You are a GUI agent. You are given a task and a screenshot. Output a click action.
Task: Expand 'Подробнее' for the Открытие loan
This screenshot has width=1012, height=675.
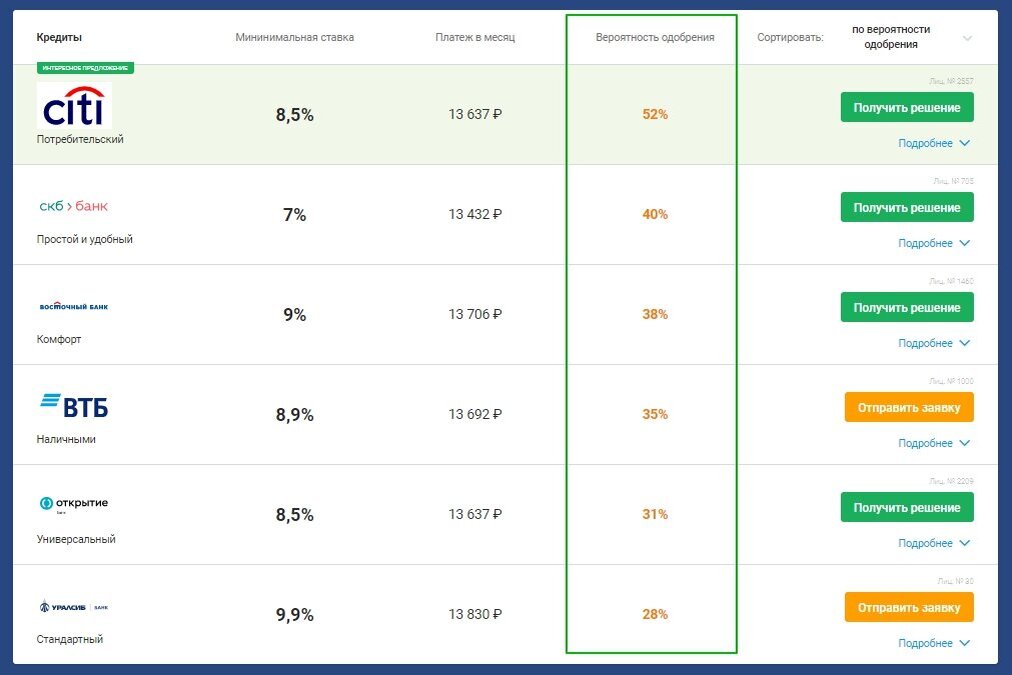pos(934,543)
